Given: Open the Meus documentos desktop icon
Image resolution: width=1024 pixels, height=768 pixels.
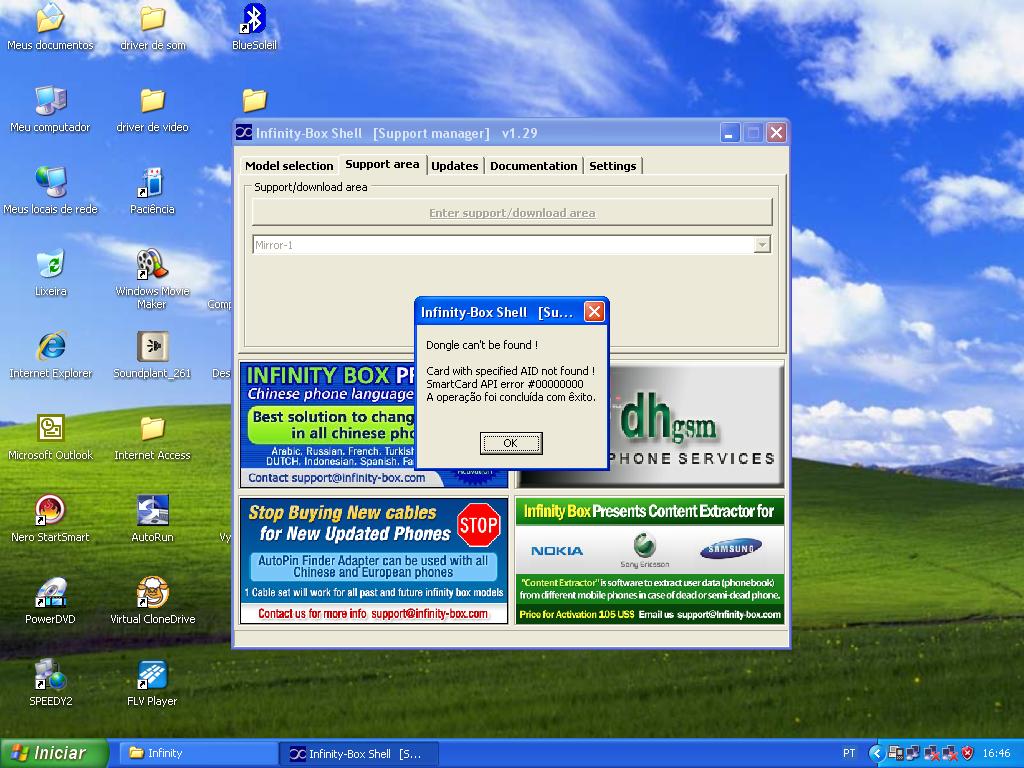Looking at the screenshot, I should coord(50,26).
